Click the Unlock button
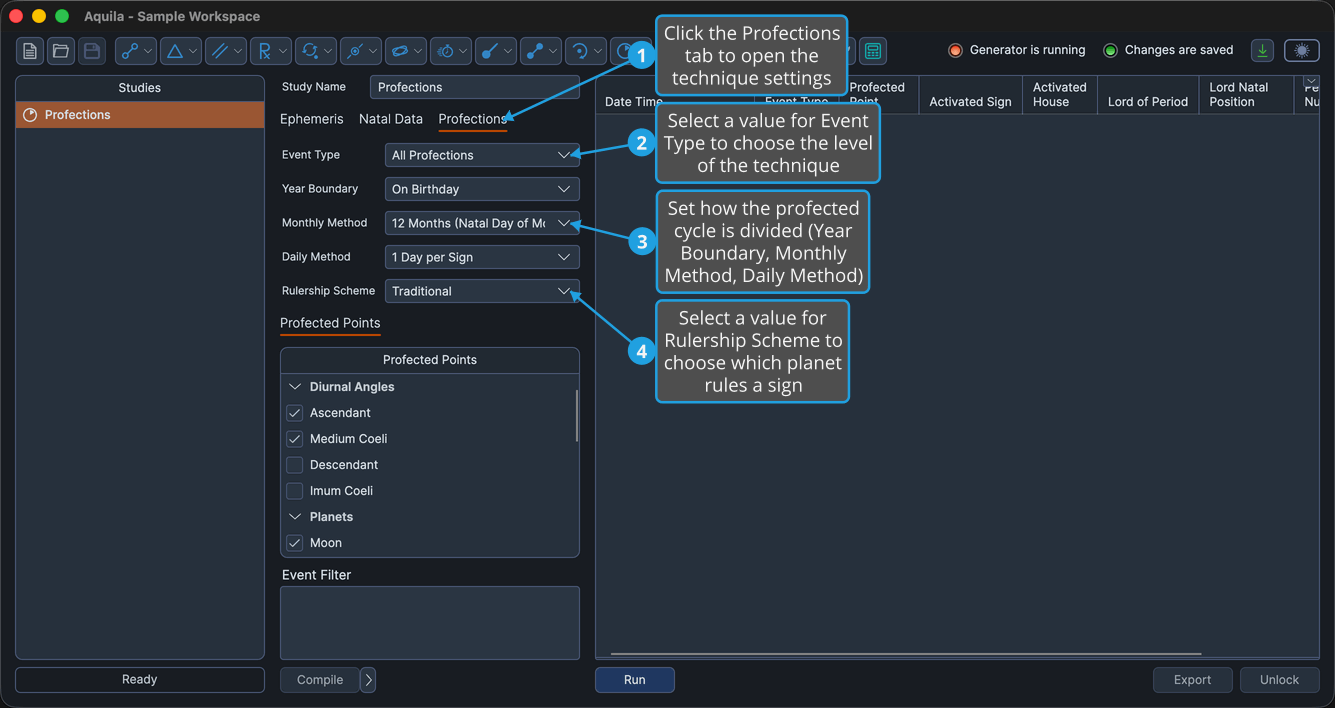 click(x=1279, y=680)
